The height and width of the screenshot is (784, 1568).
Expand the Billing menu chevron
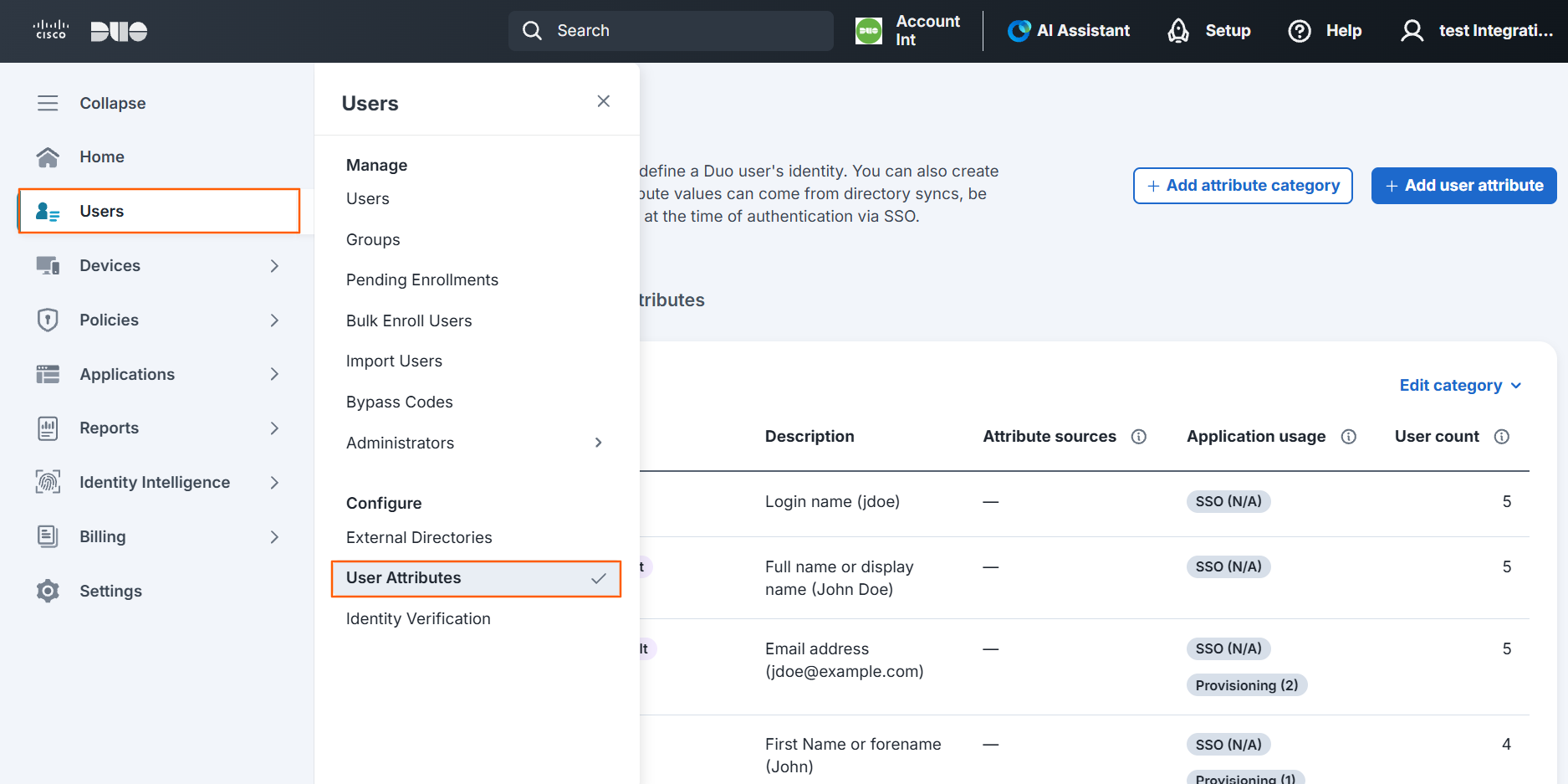274,537
